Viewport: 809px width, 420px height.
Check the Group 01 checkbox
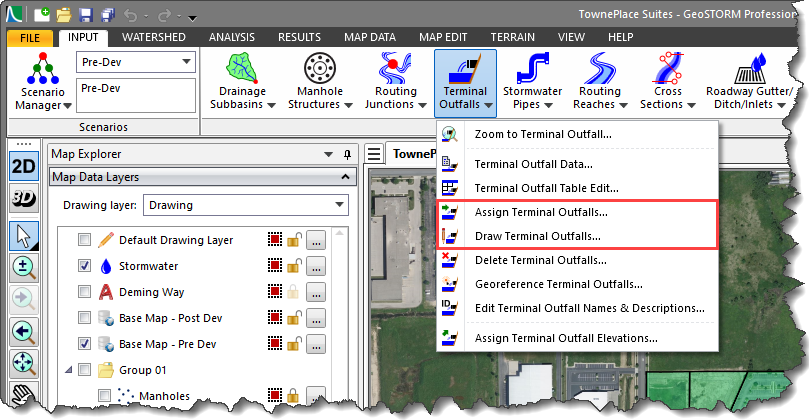(84, 369)
